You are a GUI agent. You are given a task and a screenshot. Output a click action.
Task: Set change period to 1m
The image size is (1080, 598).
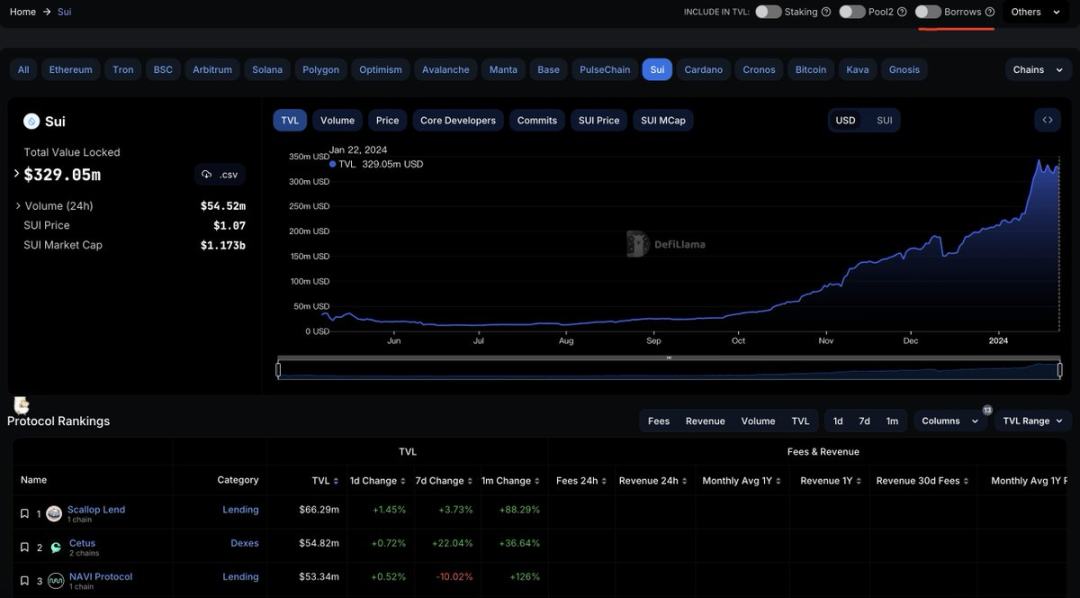tap(892, 421)
